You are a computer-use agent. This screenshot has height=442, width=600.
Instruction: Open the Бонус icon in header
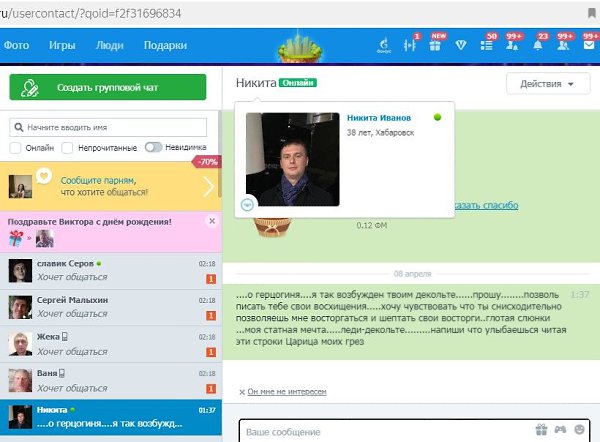coord(385,45)
